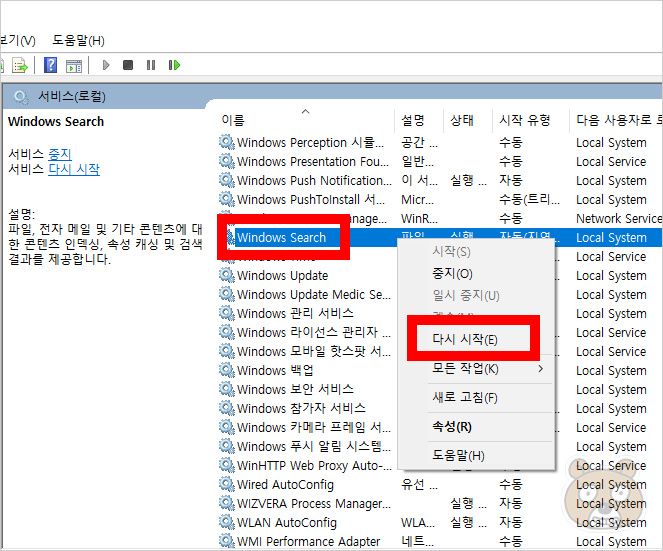Select WinHTTP Web Proxy Auto service row
Viewport: 663px width, 551px height.
click(314, 466)
